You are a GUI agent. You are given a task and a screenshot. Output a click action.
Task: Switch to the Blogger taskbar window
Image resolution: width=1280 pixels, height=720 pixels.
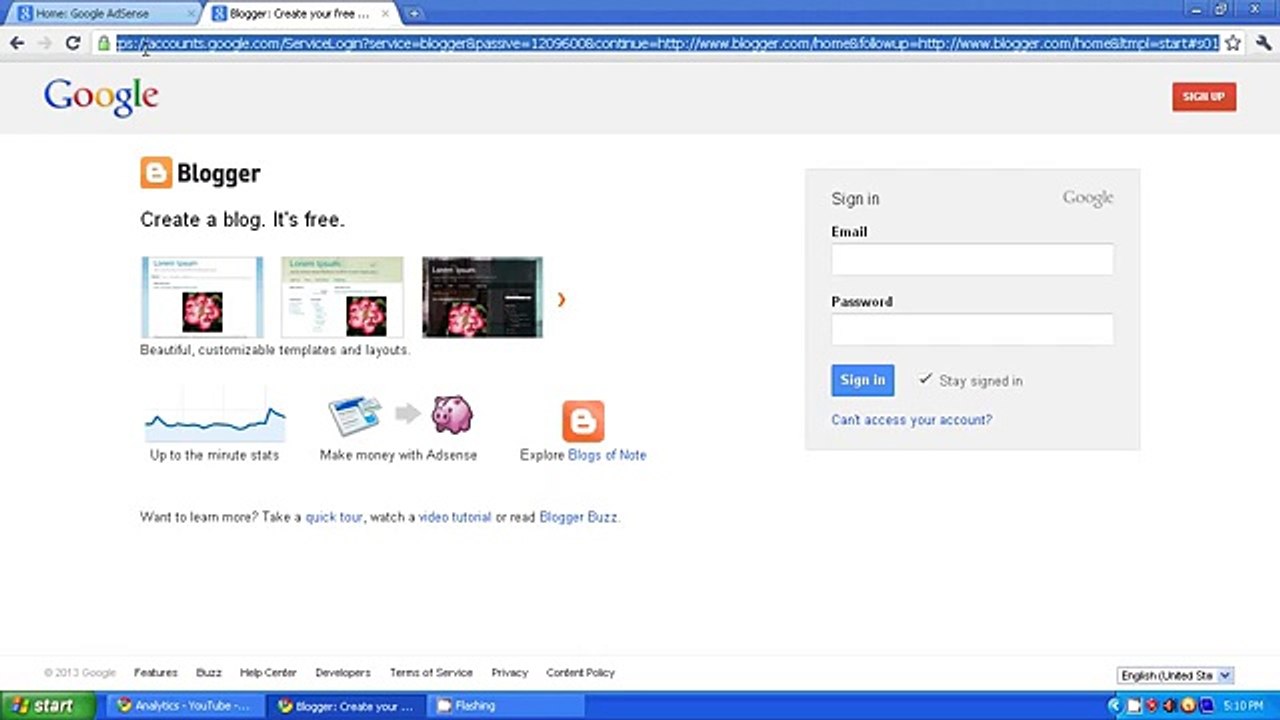tap(346, 706)
